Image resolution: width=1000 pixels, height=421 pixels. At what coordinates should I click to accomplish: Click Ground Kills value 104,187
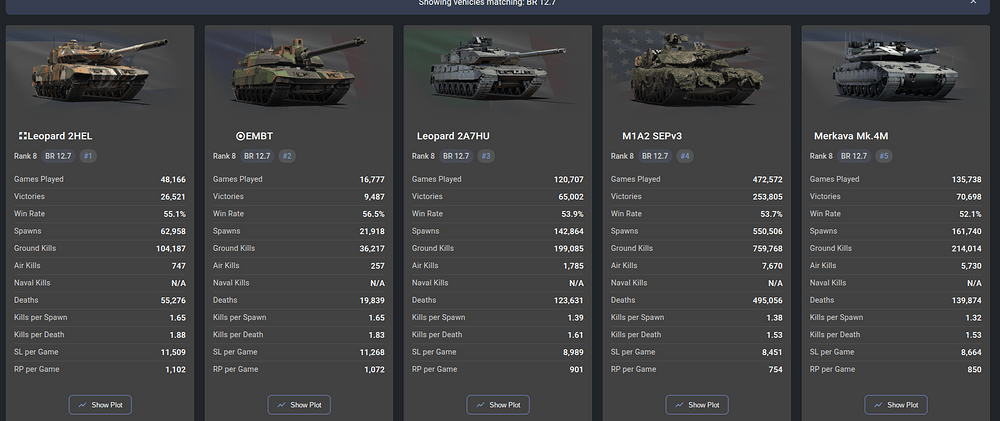[x=171, y=249]
